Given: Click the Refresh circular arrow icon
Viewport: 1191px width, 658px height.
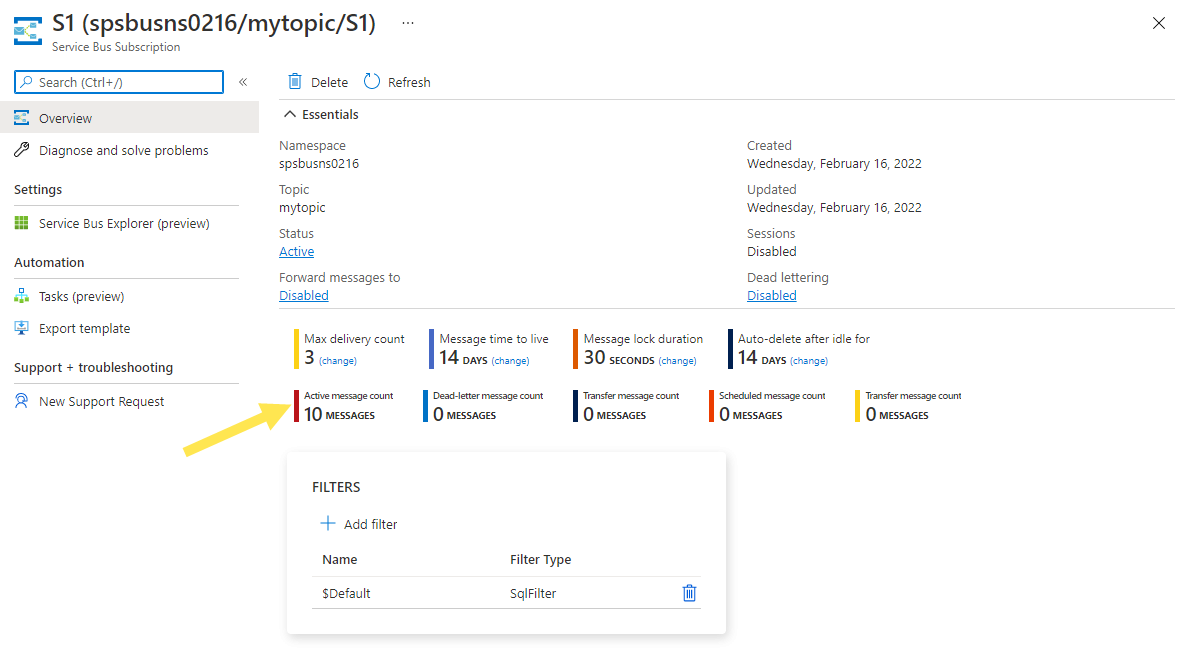Looking at the screenshot, I should 371,81.
